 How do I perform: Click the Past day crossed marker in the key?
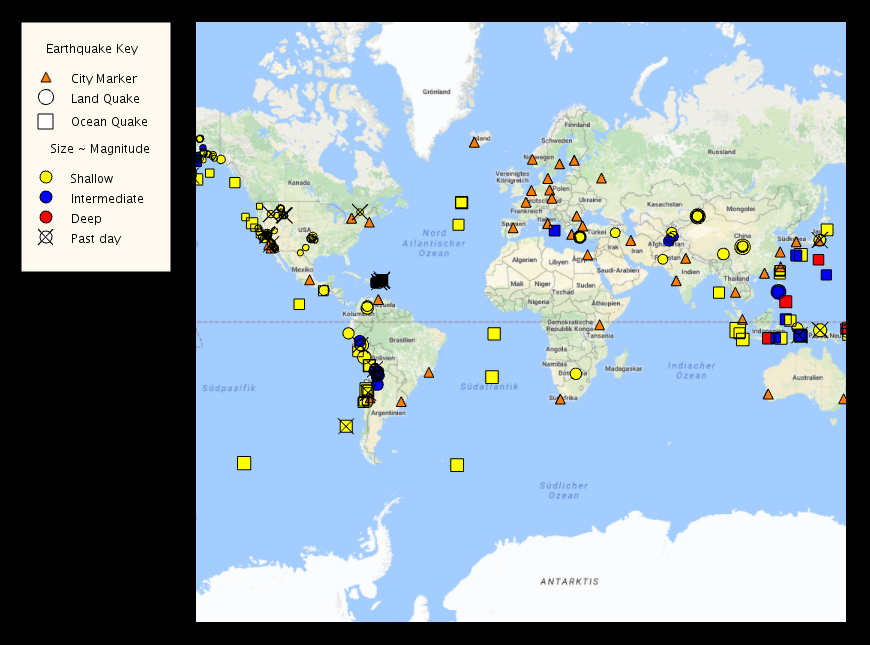point(44,239)
